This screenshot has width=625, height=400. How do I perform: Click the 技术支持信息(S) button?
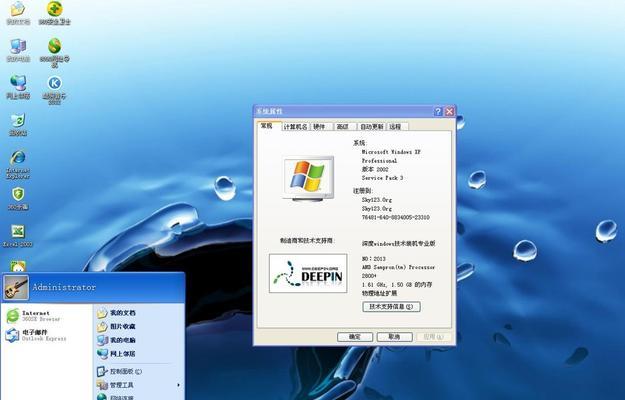pos(391,307)
